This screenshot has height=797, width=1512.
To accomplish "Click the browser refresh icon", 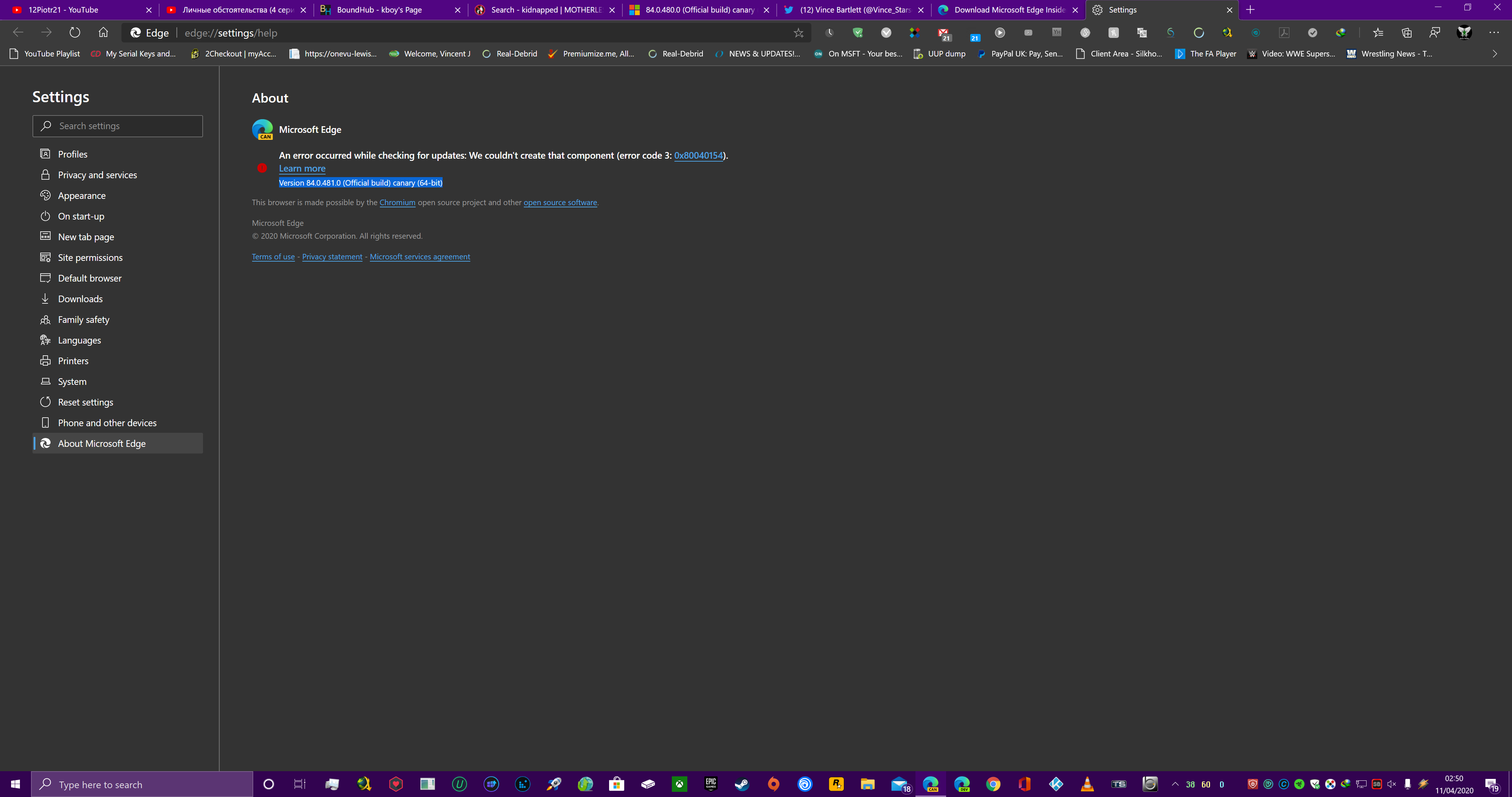I will point(75,32).
